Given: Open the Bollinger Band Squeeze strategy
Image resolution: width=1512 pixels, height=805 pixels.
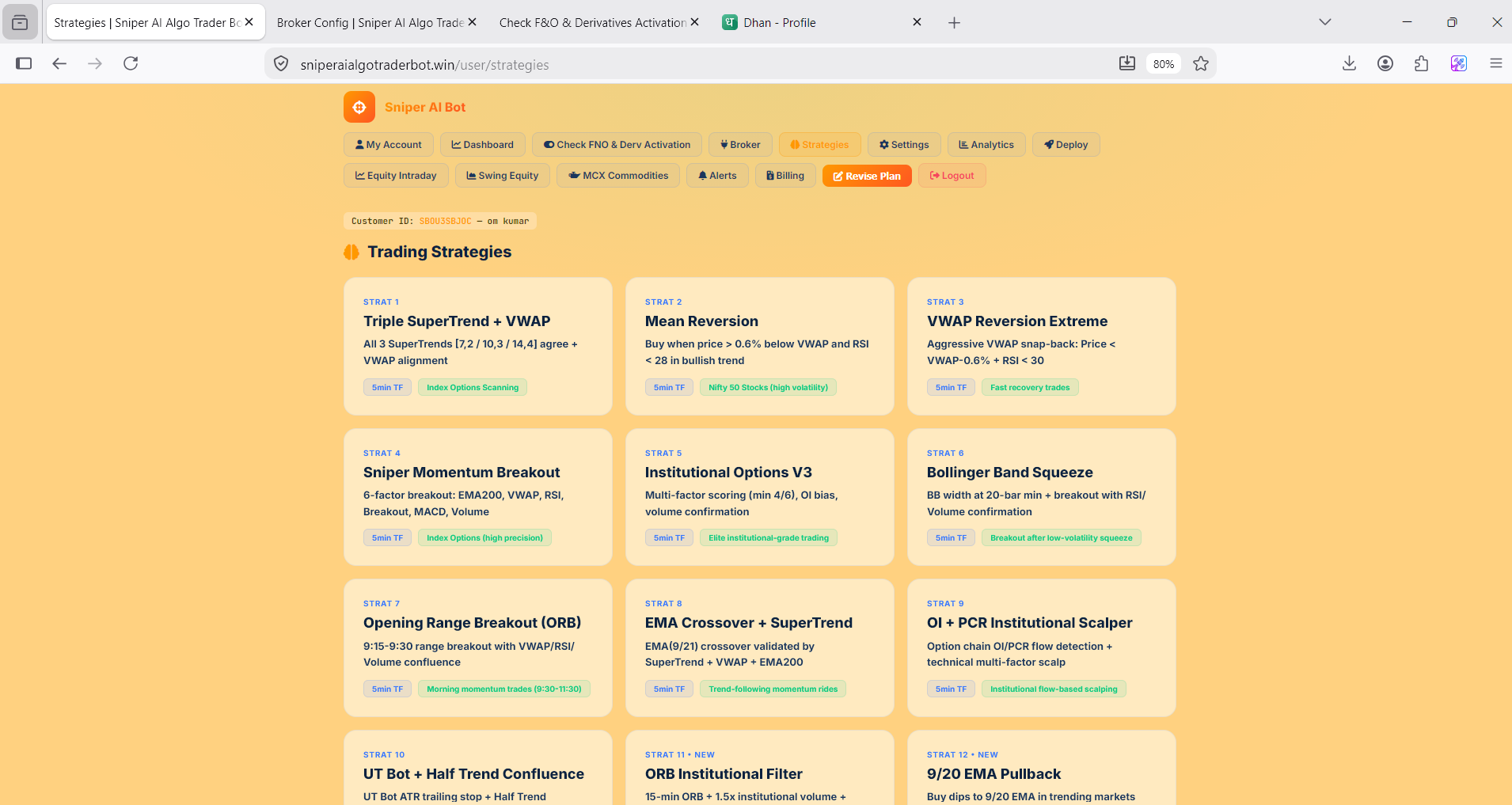Looking at the screenshot, I should pos(1042,497).
